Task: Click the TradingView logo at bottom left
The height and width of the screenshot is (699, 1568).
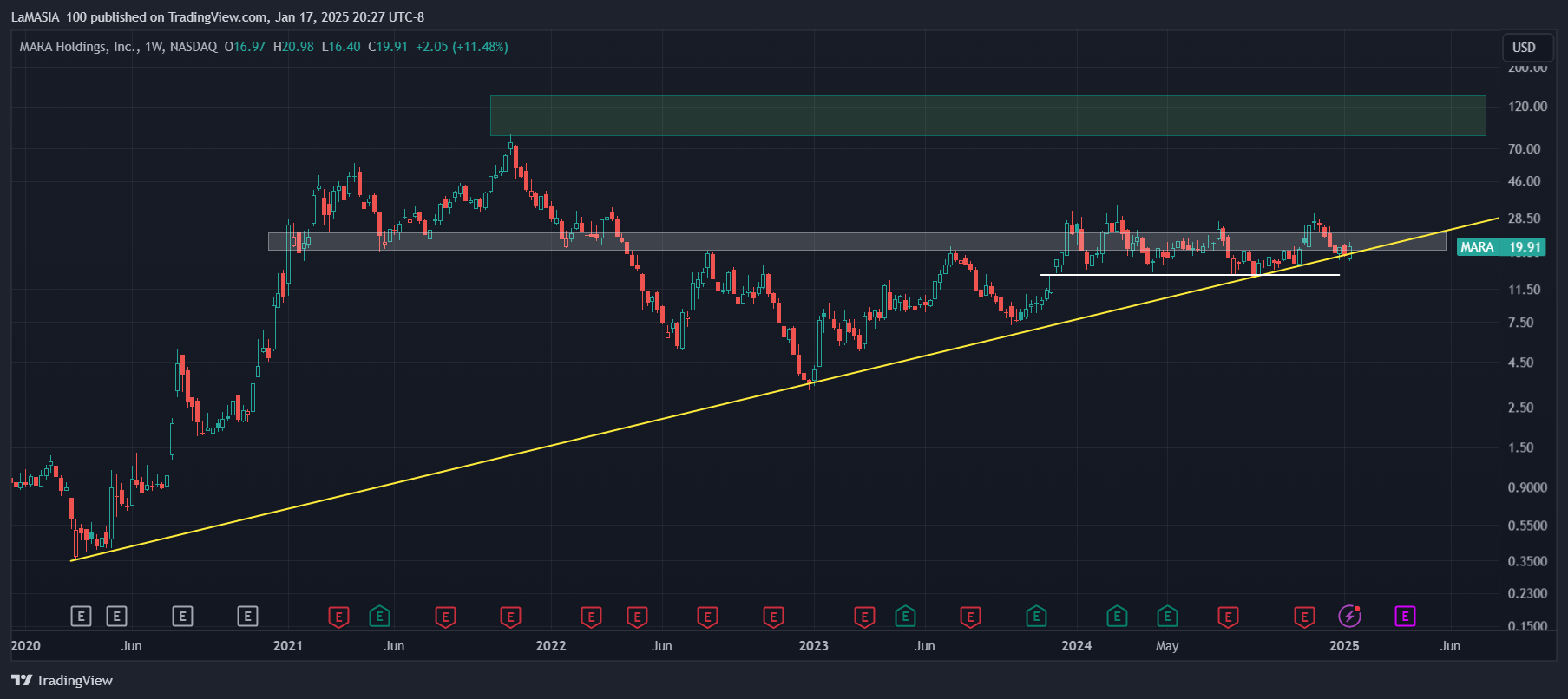Action: point(62,680)
